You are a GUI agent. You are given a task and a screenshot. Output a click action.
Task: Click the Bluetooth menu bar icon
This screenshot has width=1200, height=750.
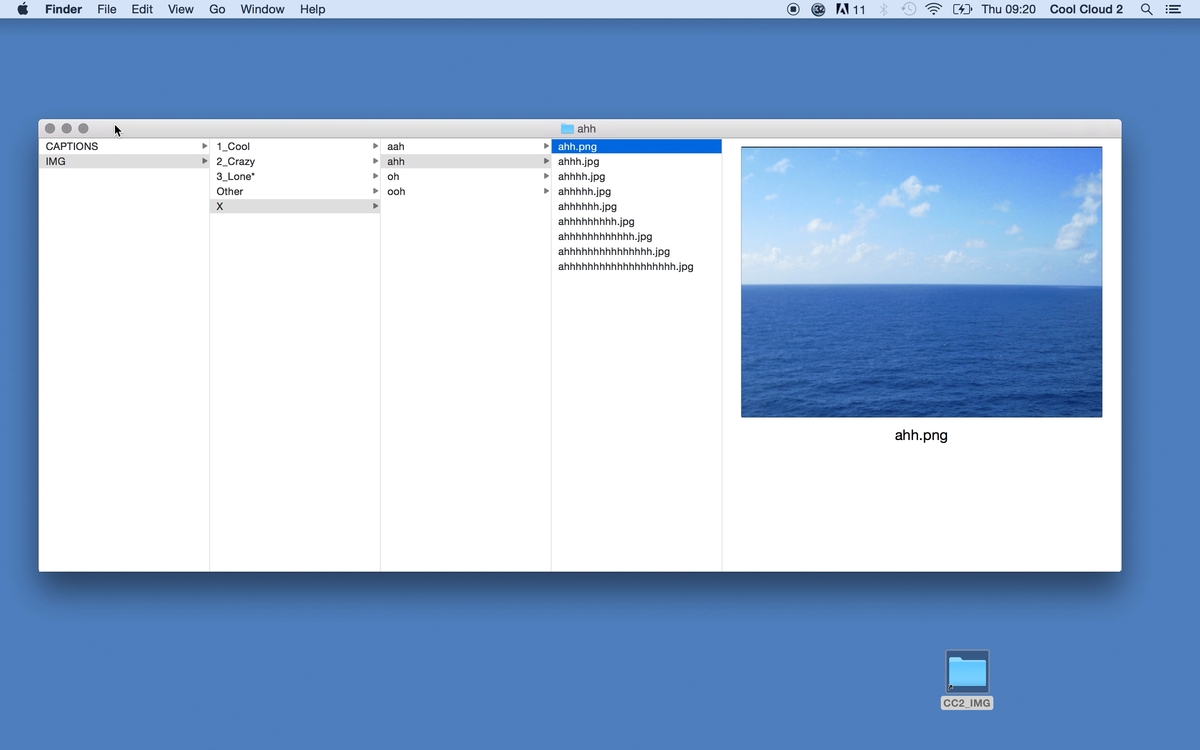tap(884, 9)
